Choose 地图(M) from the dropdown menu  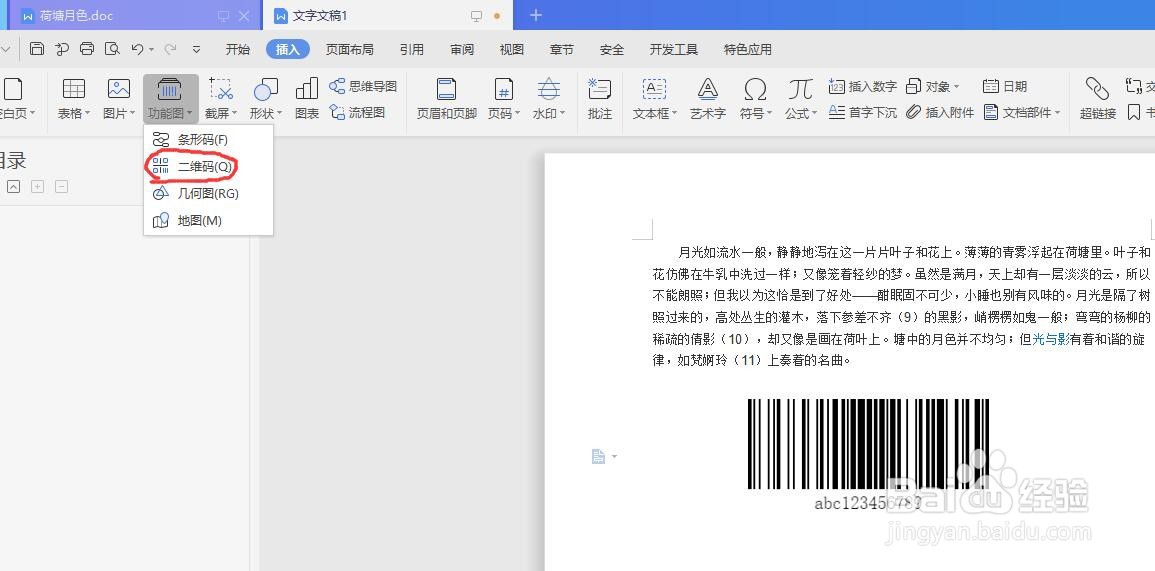pyautogui.click(x=208, y=220)
